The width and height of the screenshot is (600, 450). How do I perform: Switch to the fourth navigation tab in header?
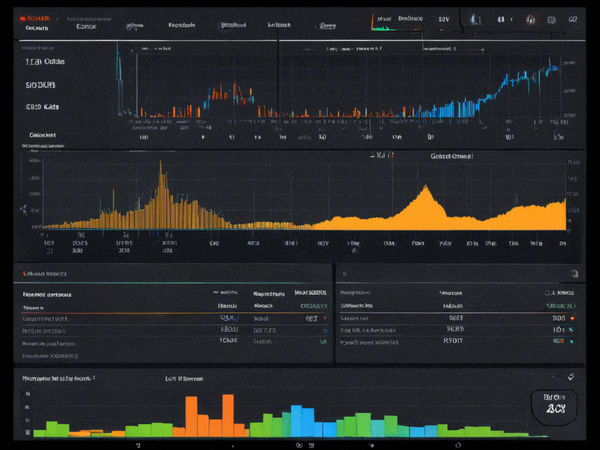182,25
